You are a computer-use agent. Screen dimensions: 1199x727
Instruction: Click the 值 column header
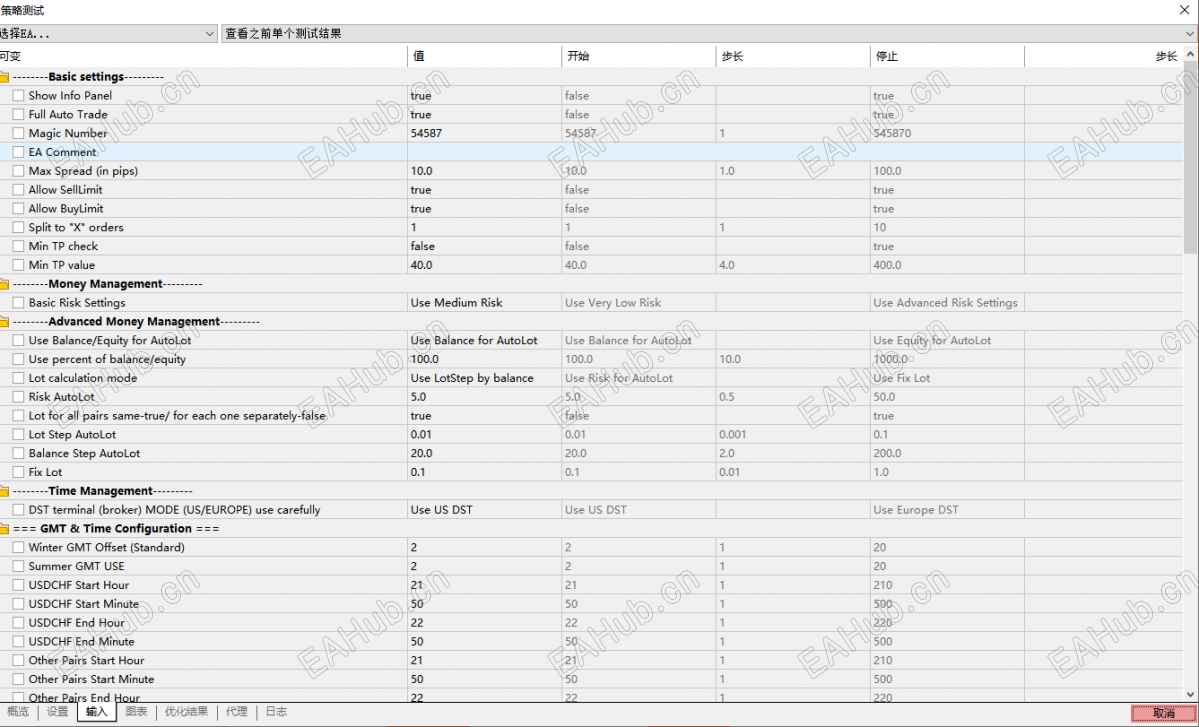tap(485, 57)
